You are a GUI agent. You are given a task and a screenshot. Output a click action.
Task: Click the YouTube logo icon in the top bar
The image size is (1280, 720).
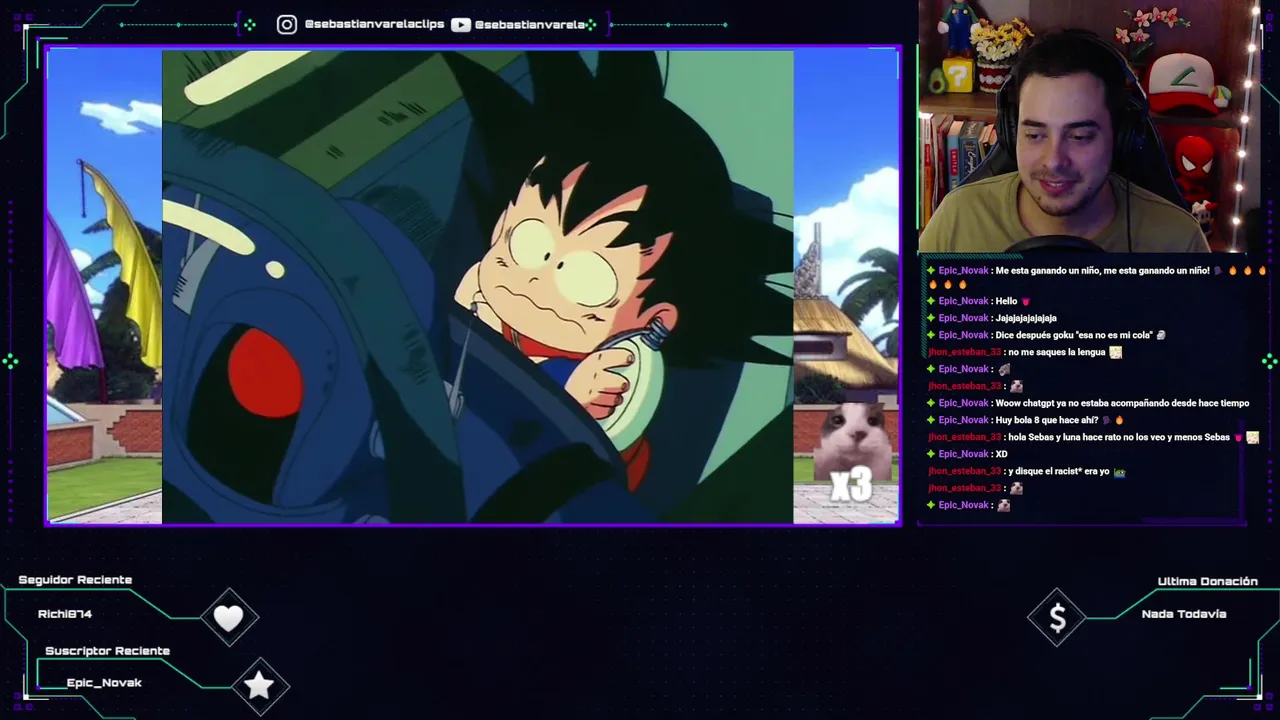[x=461, y=24]
